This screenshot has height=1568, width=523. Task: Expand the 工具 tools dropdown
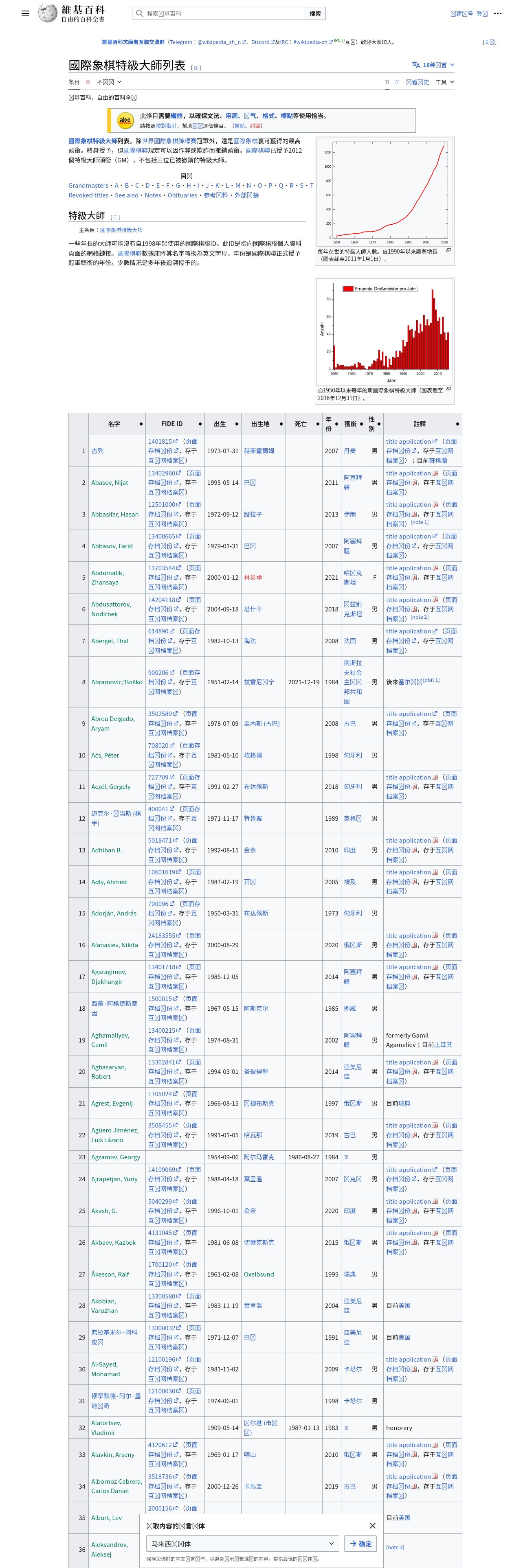tap(445, 81)
